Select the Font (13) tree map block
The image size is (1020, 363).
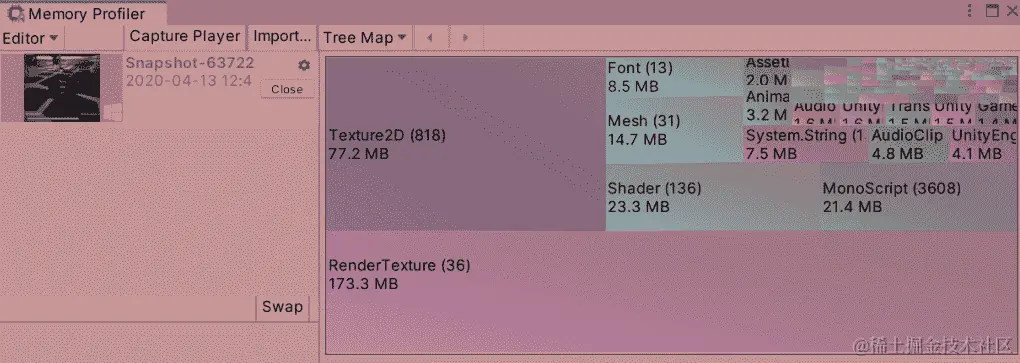click(x=675, y=77)
